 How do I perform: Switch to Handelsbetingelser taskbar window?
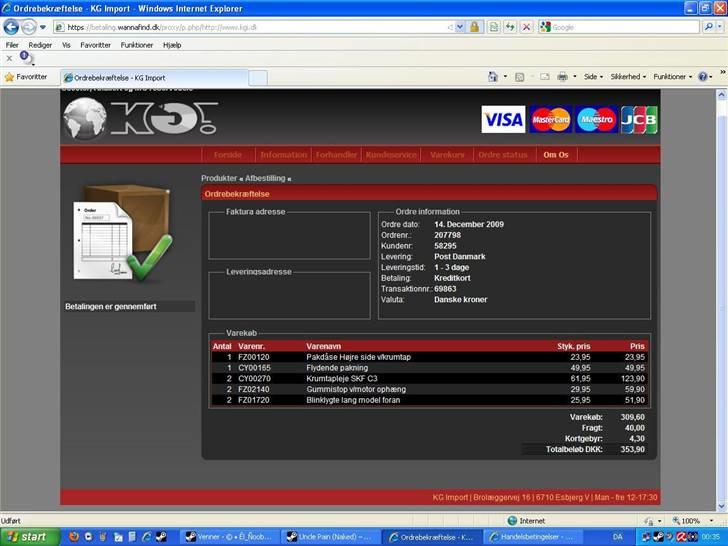(x=528, y=537)
